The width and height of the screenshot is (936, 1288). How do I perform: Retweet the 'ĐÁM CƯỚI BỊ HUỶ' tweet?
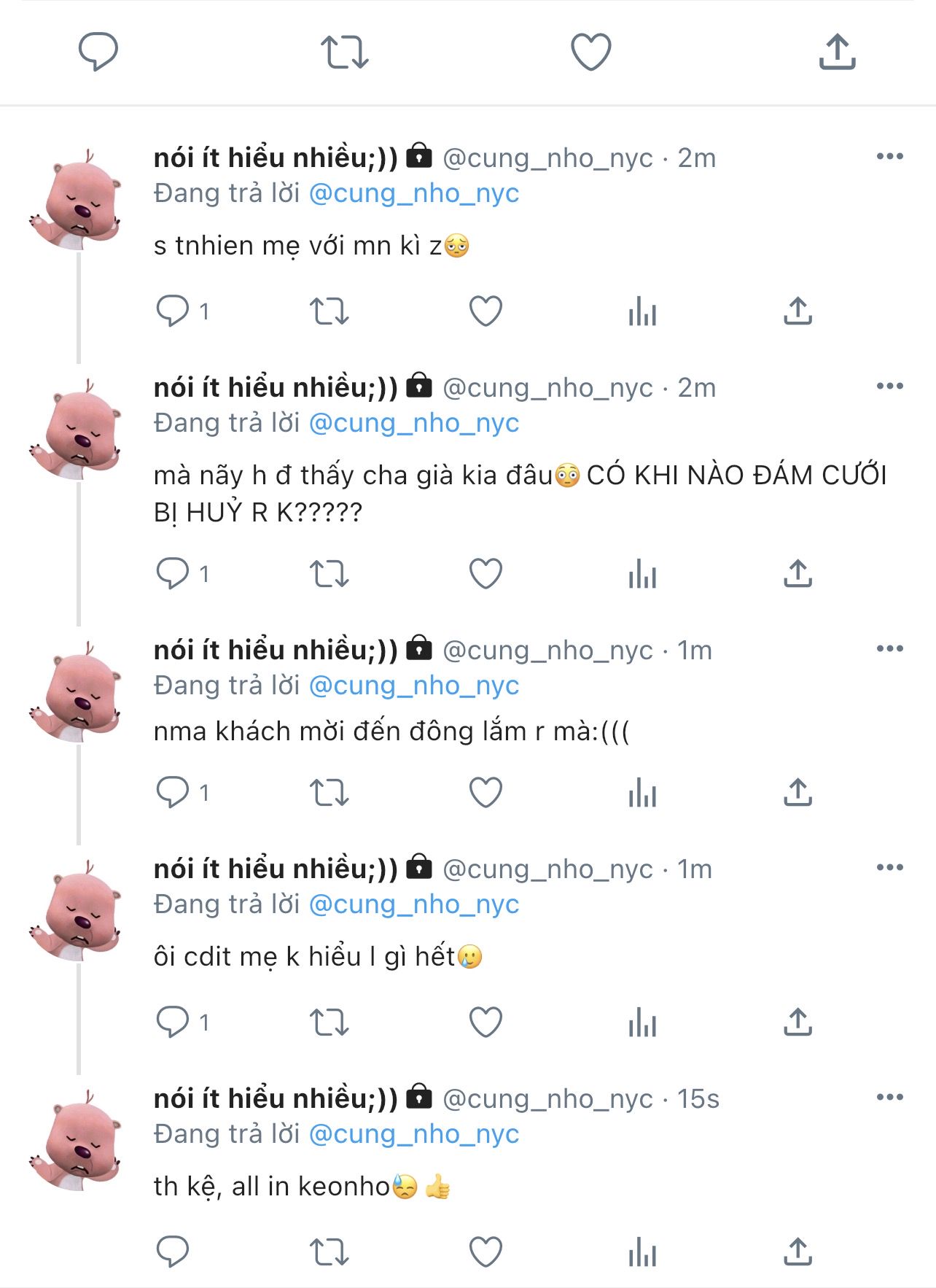[x=329, y=573]
